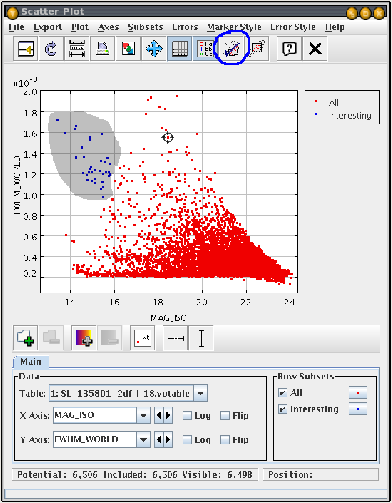This screenshot has height=503, width=392.
Task: Enable Log checkbox for X Axis
Action: pyautogui.click(x=188, y=415)
